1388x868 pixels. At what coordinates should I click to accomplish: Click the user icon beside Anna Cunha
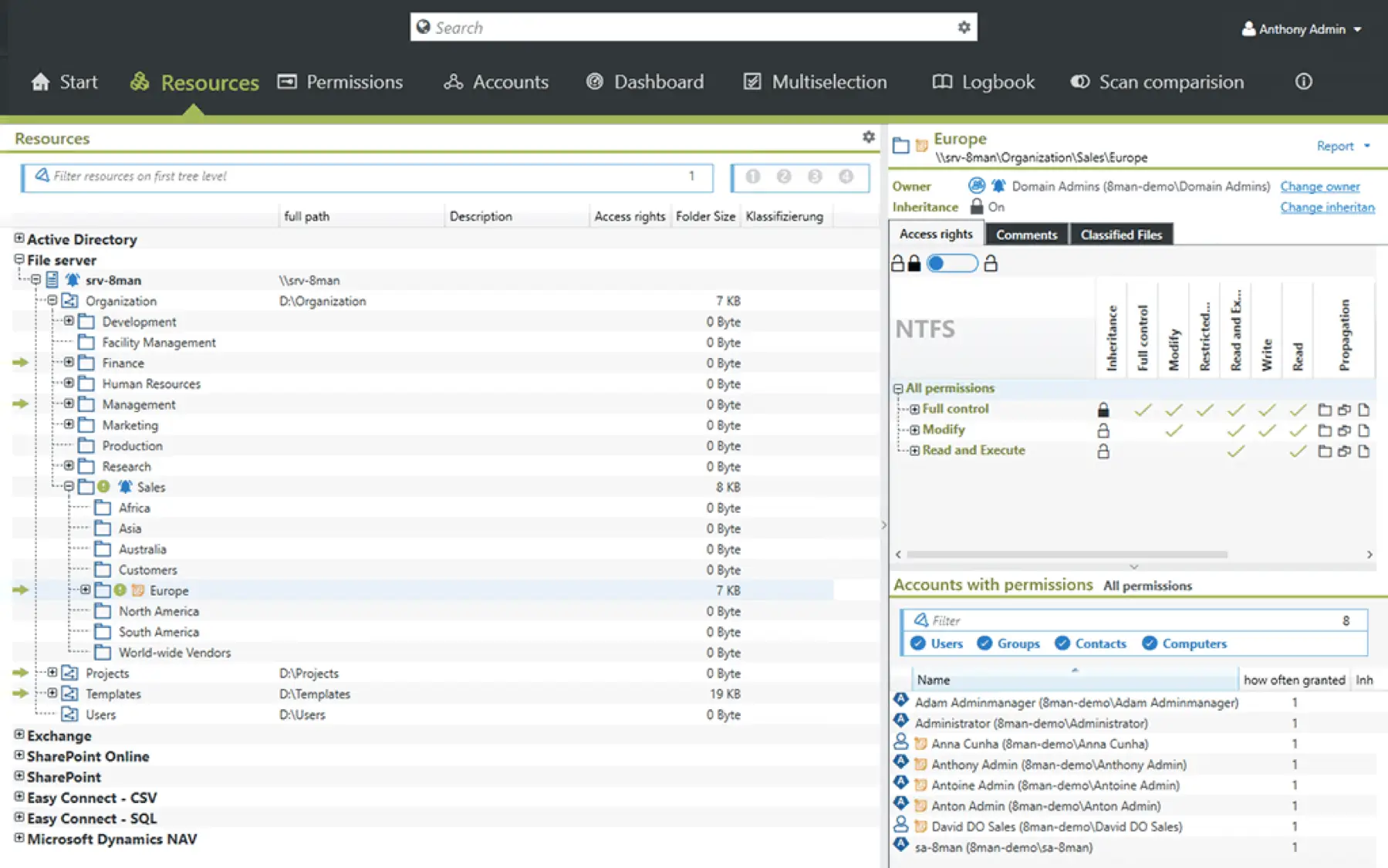click(900, 743)
